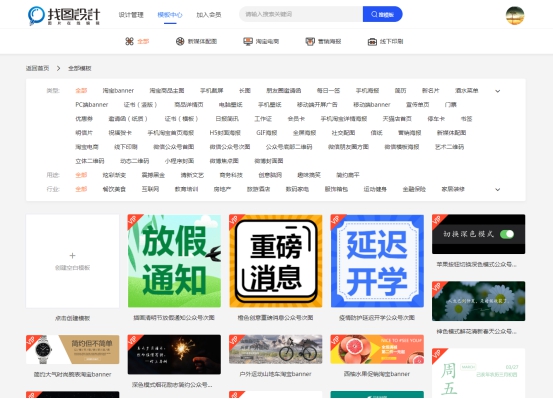Screen dimensions: 553x399
Task: Click the plus icon to create blank template
Action: coord(72,255)
